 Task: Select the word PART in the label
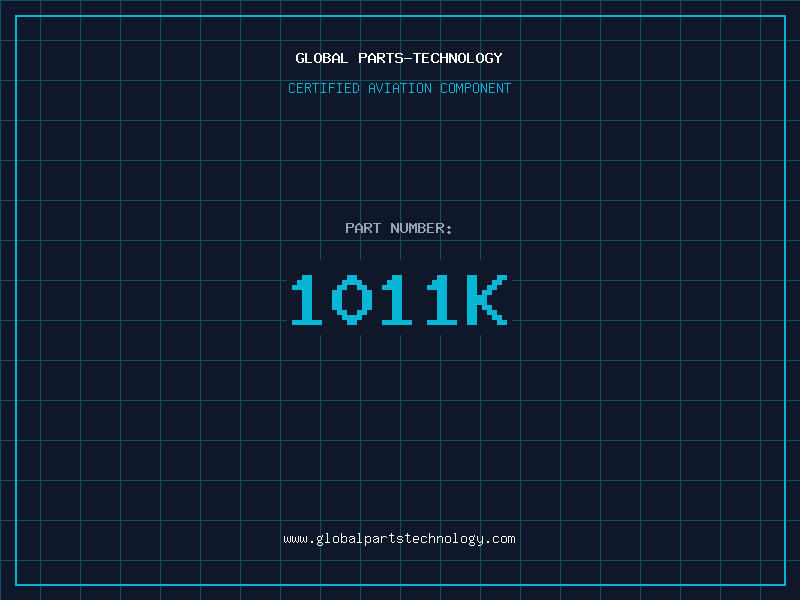point(363,228)
